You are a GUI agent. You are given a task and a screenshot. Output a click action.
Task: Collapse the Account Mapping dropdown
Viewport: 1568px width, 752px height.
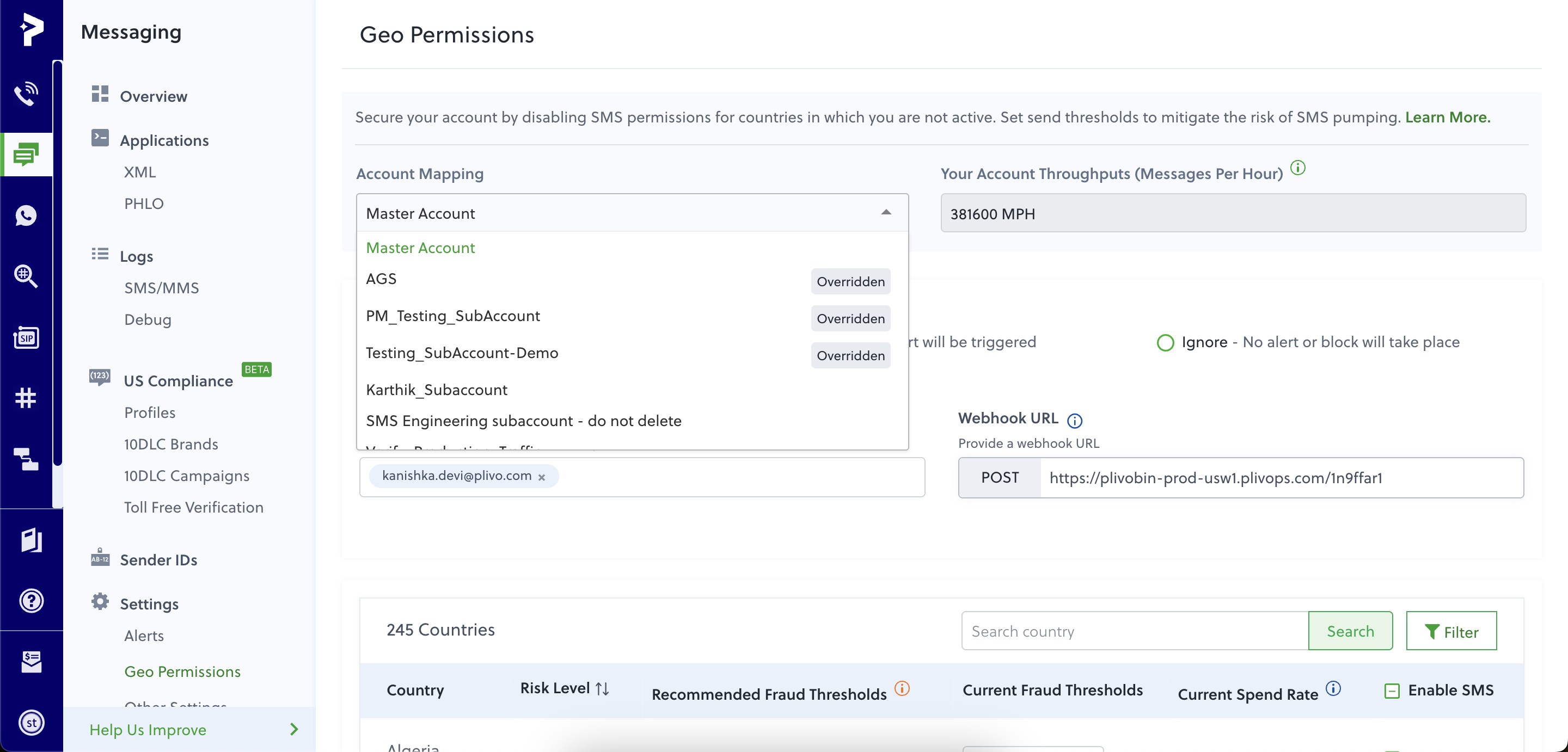(886, 213)
